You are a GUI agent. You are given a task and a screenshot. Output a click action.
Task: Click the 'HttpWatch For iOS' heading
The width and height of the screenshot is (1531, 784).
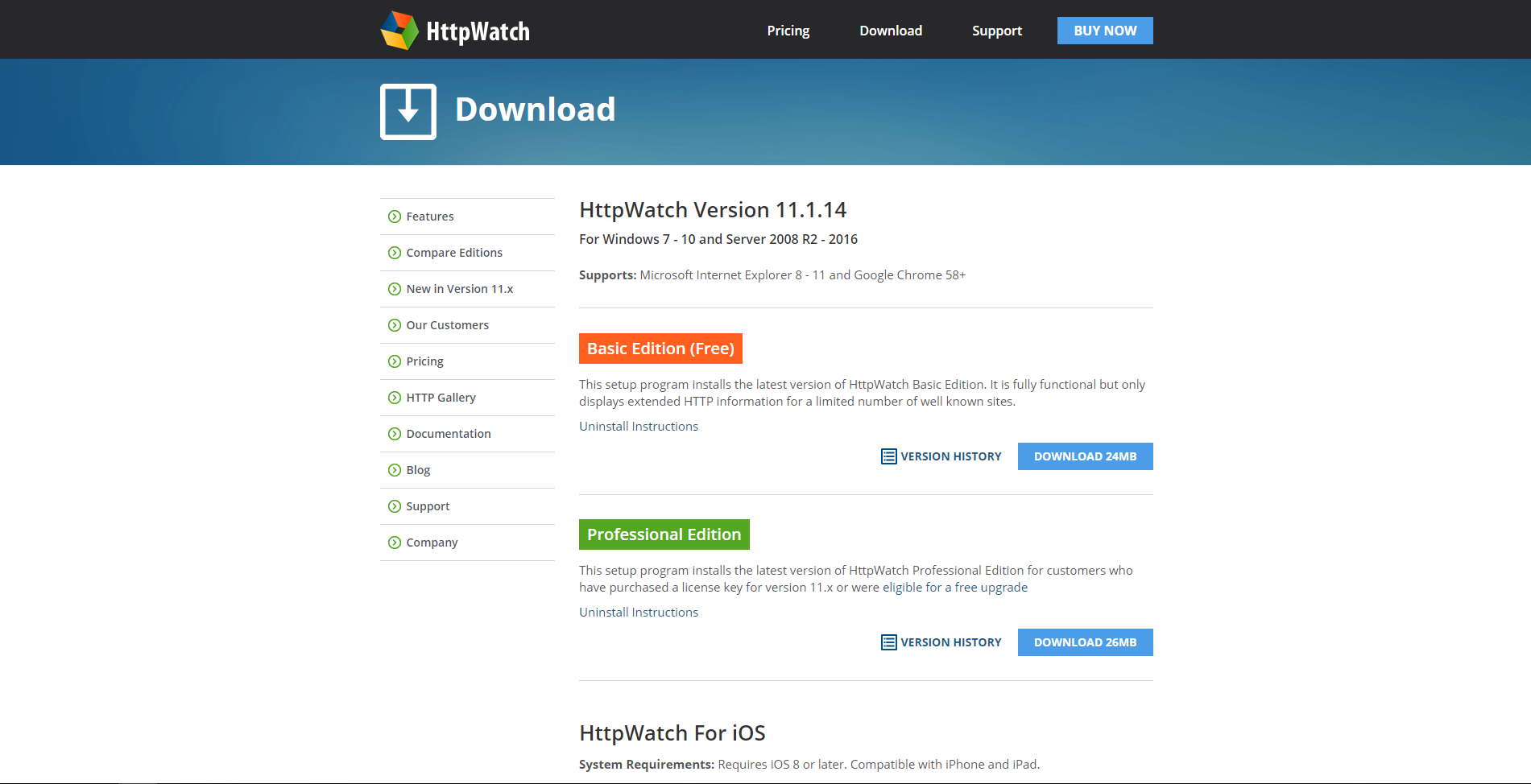point(672,733)
